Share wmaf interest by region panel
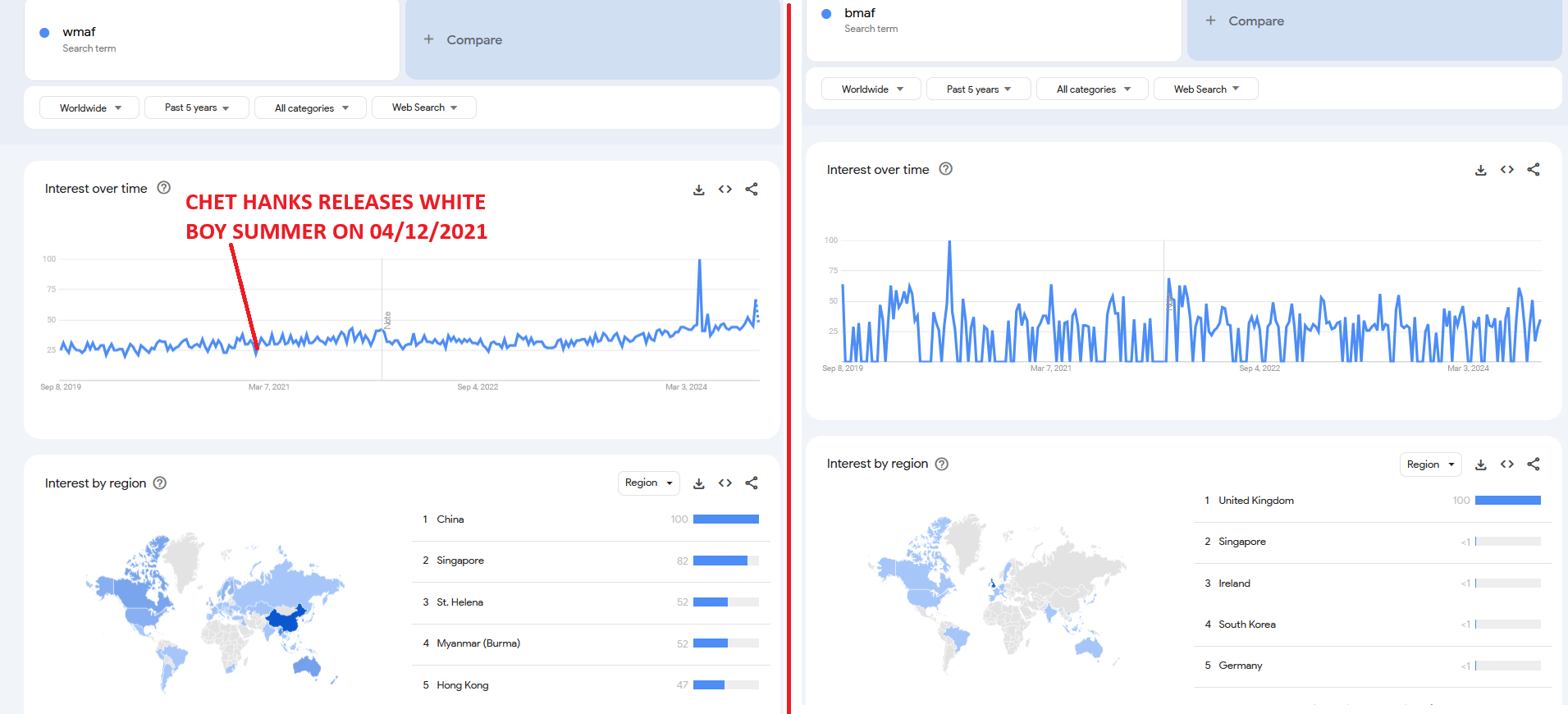This screenshot has width=1568, height=714. [752, 483]
